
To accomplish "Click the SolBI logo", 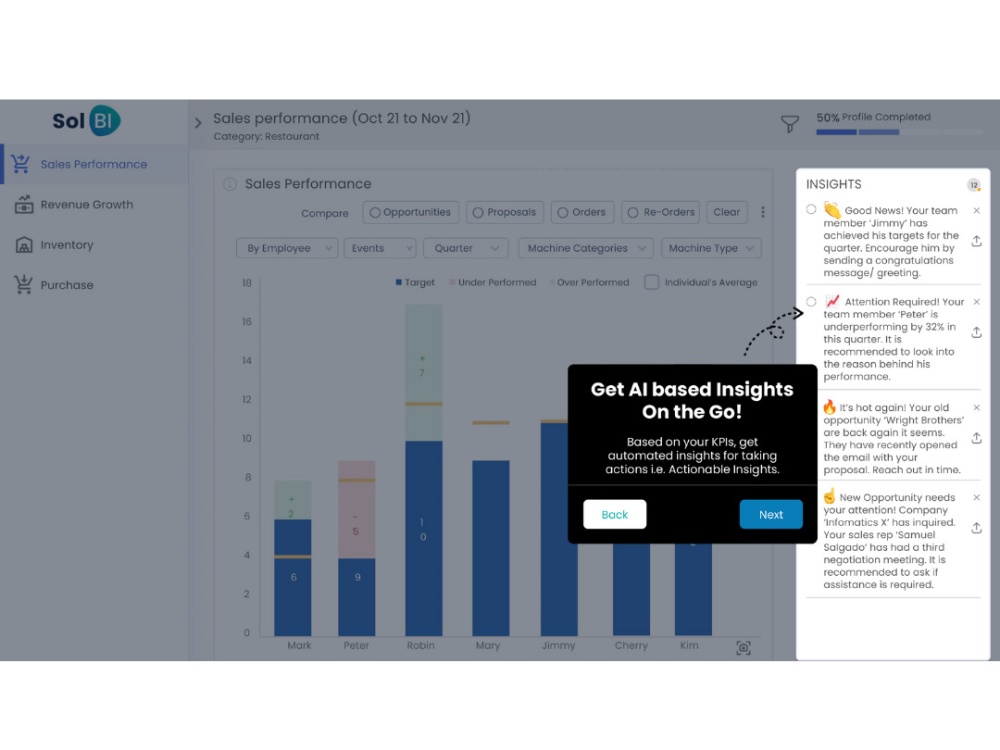I will point(86,121).
